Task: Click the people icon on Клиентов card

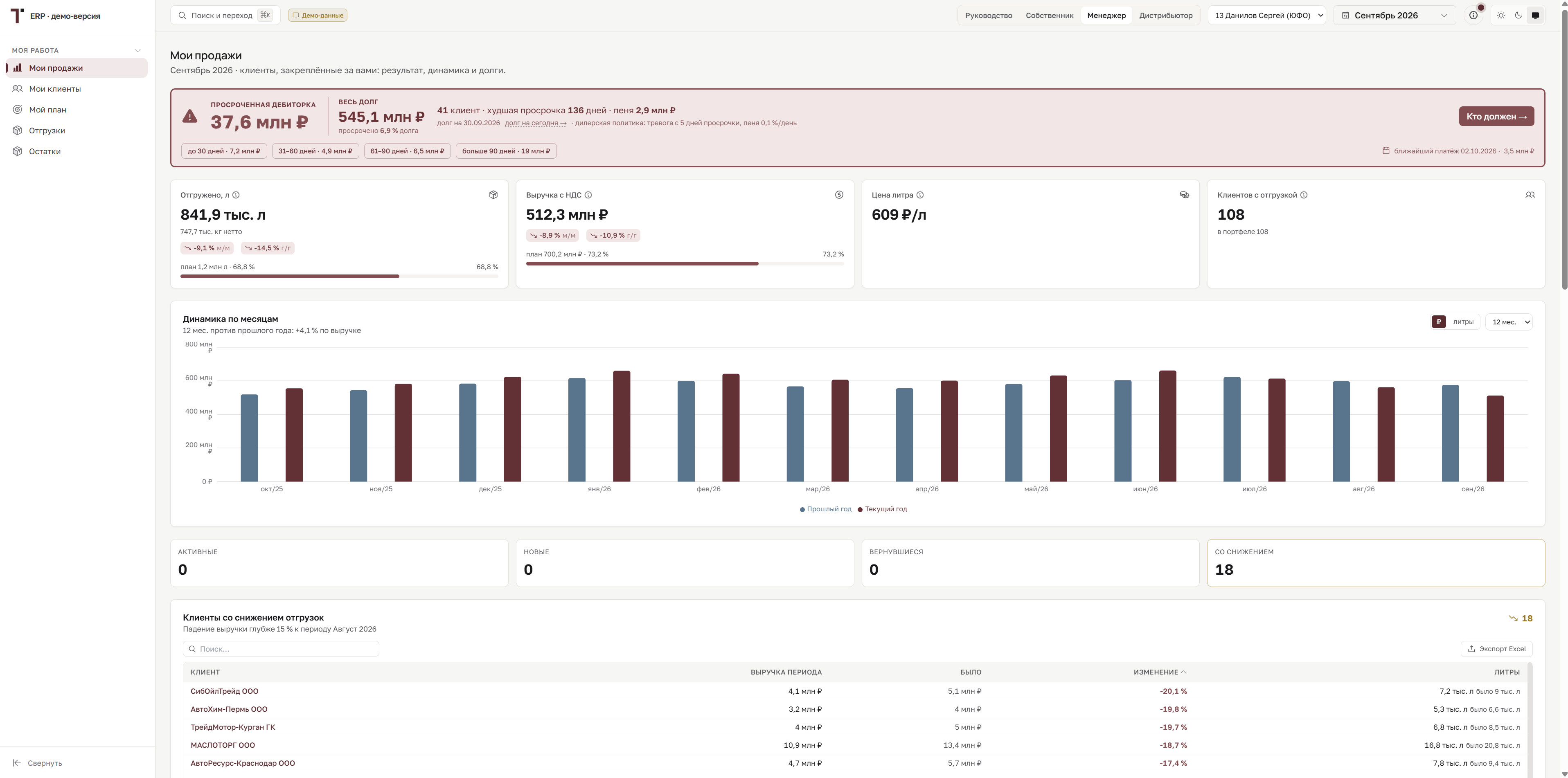Action: click(x=1530, y=195)
